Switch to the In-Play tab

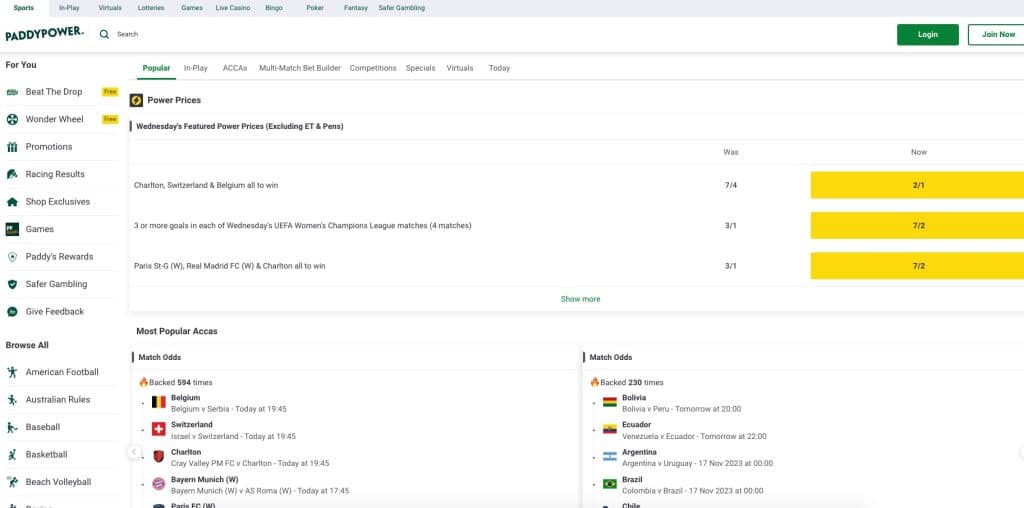tap(196, 68)
